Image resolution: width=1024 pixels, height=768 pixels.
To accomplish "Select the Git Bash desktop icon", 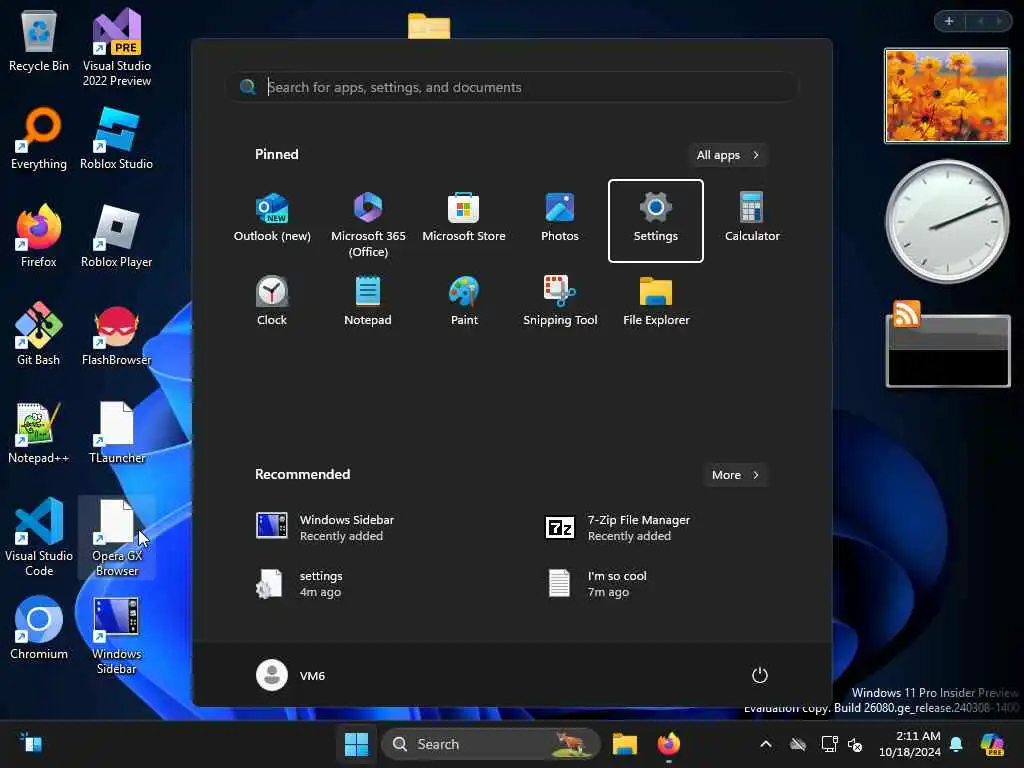I will 39,334.
